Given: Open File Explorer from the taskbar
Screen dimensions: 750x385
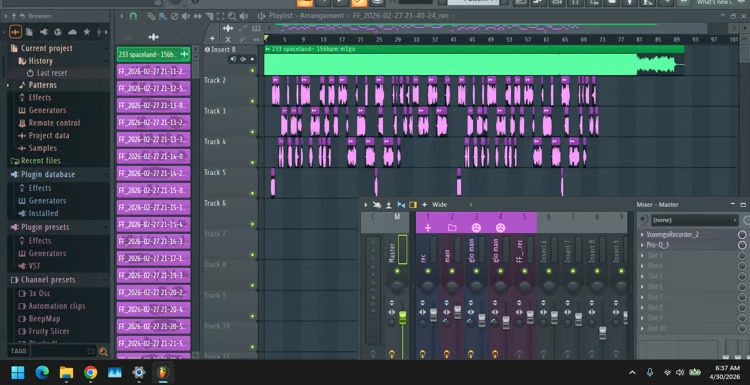Looking at the screenshot, I should point(66,372).
